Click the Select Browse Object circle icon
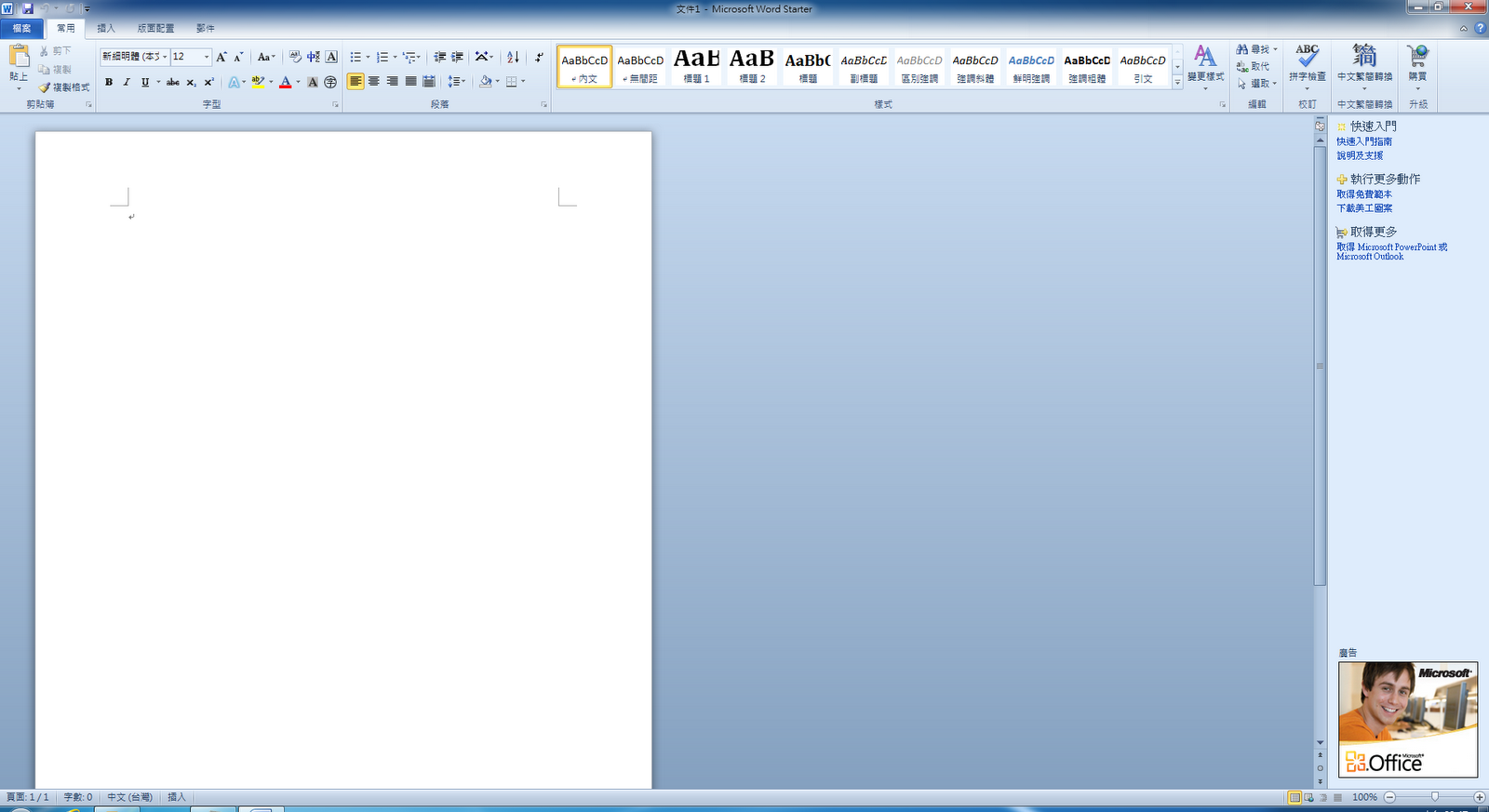The image size is (1489, 812). 1320,768
